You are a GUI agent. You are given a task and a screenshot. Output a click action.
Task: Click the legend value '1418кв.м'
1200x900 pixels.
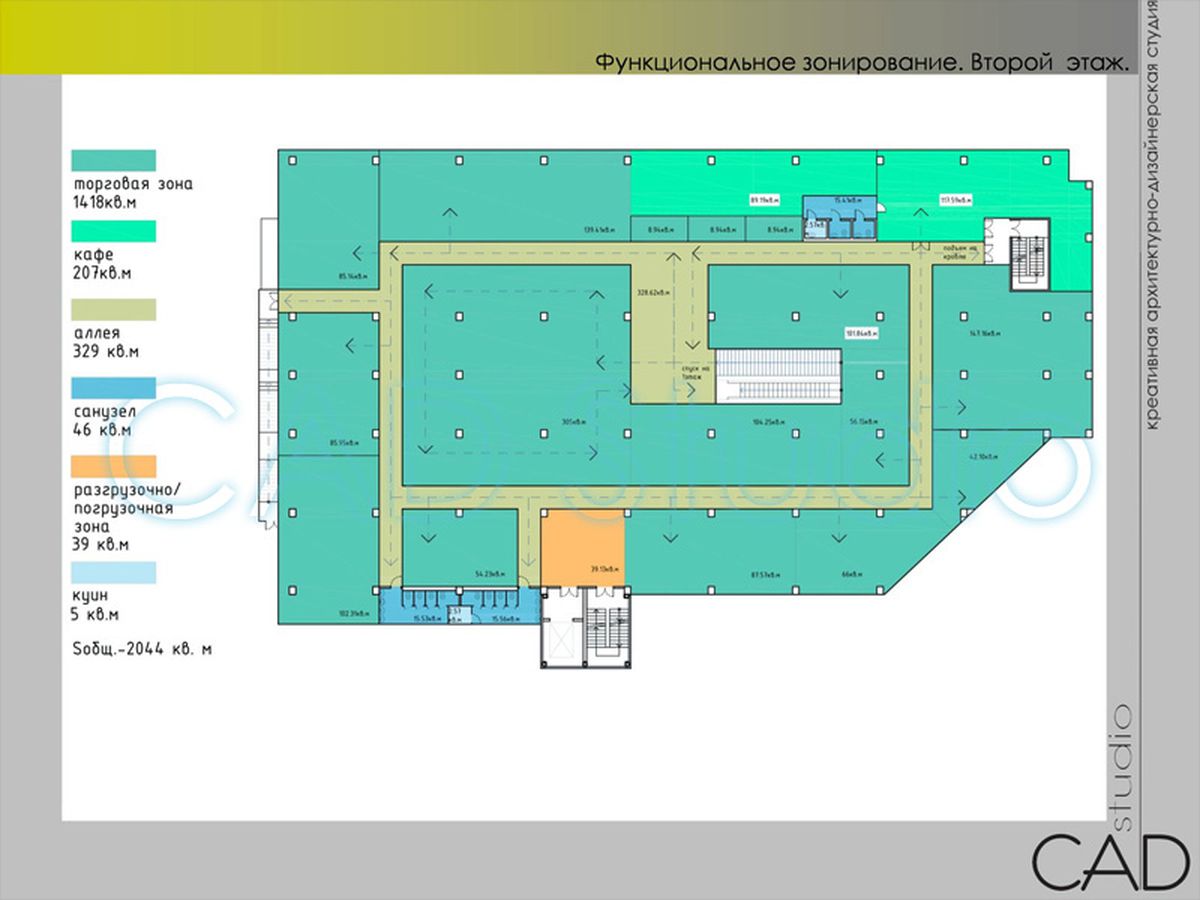[104, 202]
